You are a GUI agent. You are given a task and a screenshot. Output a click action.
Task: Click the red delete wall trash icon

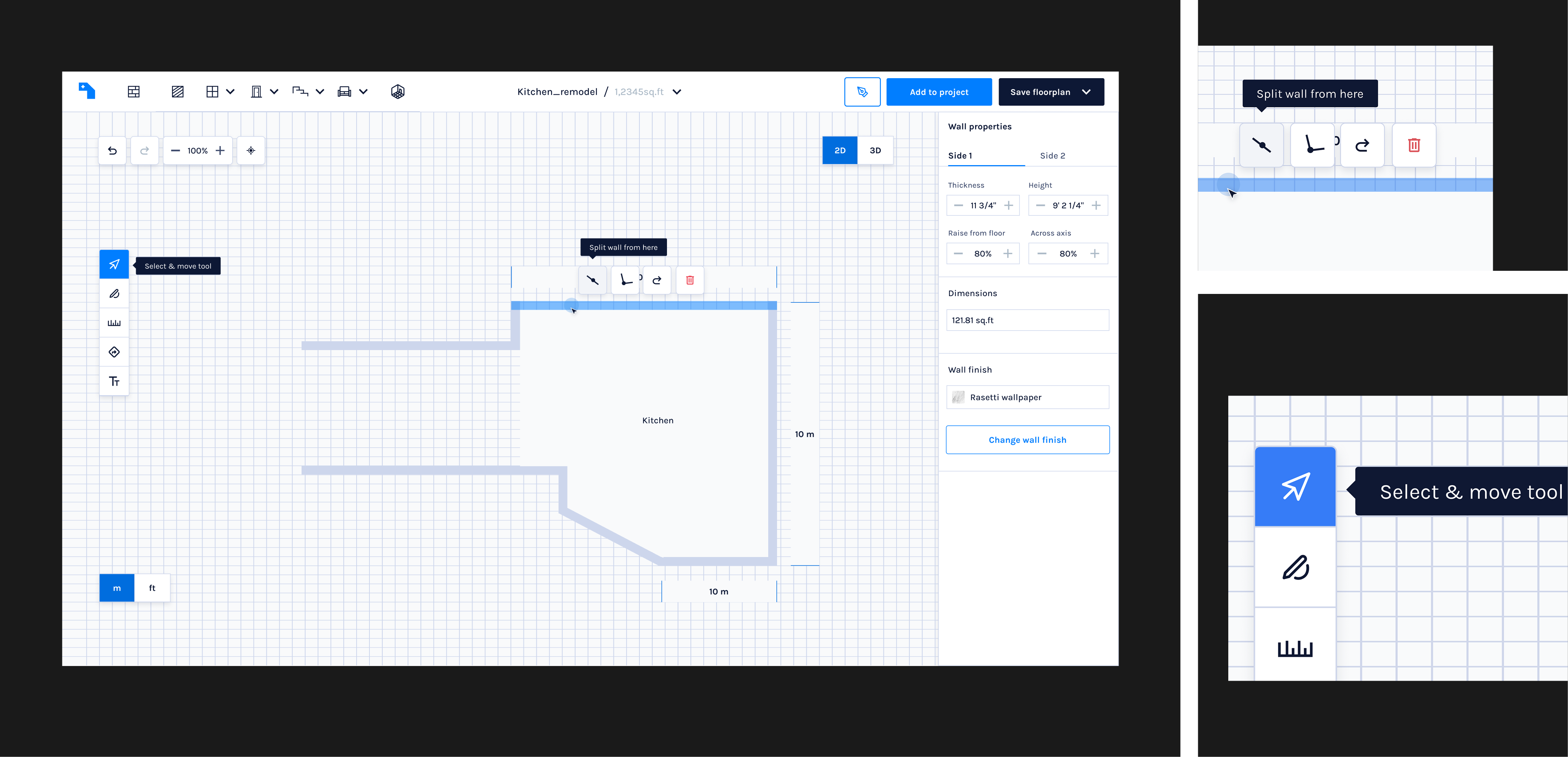pyautogui.click(x=690, y=280)
